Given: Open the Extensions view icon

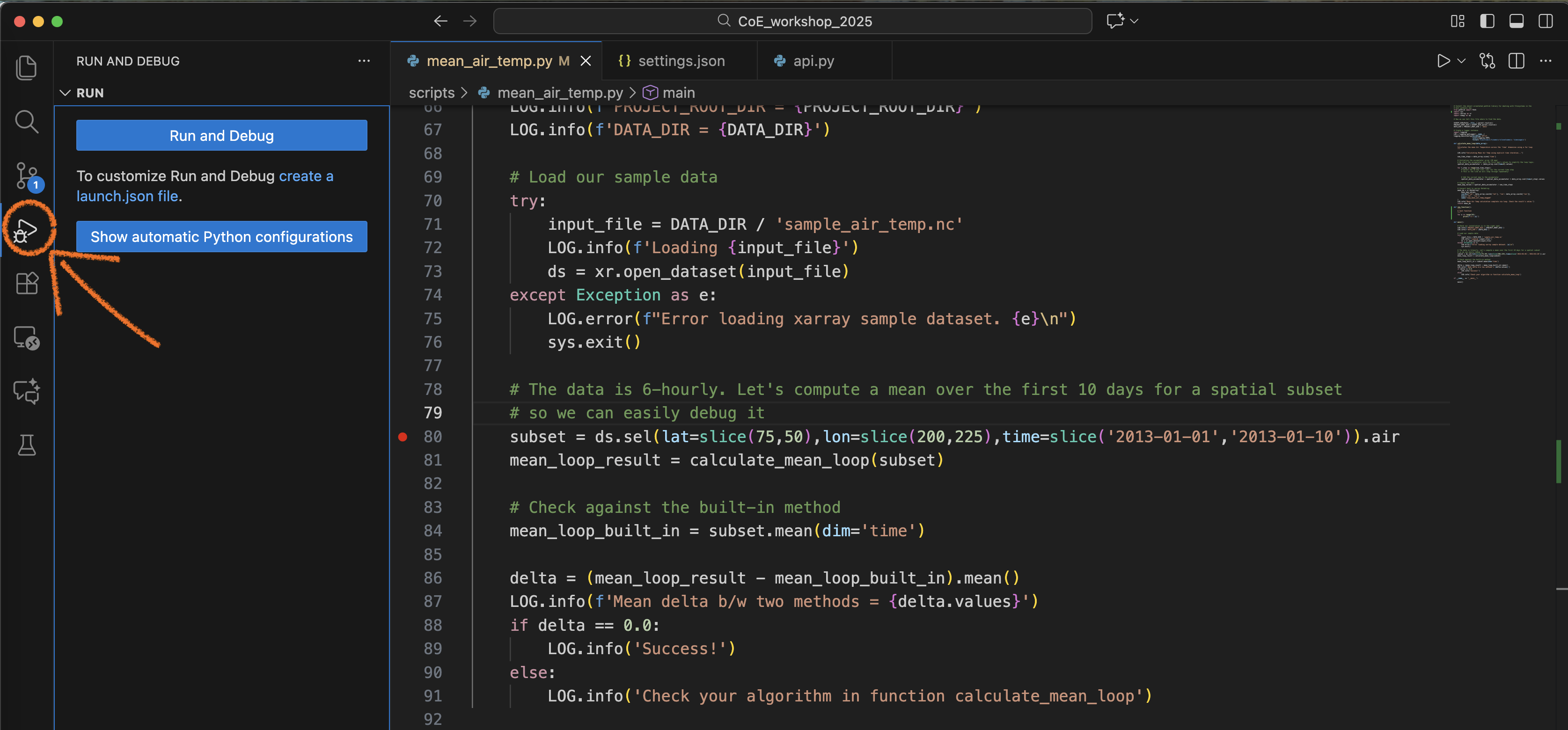Looking at the screenshot, I should coord(26,284).
